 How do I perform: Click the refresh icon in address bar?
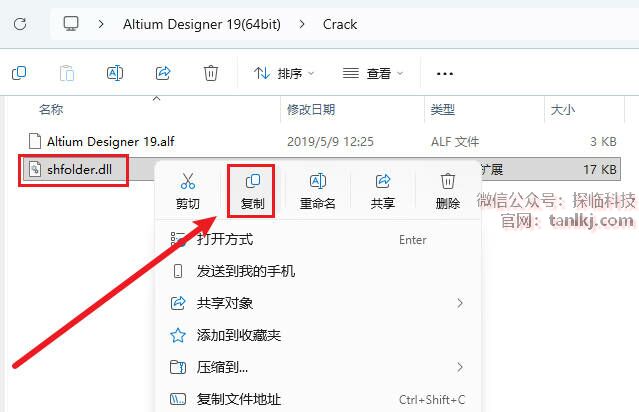pyautogui.click(x=20, y=24)
